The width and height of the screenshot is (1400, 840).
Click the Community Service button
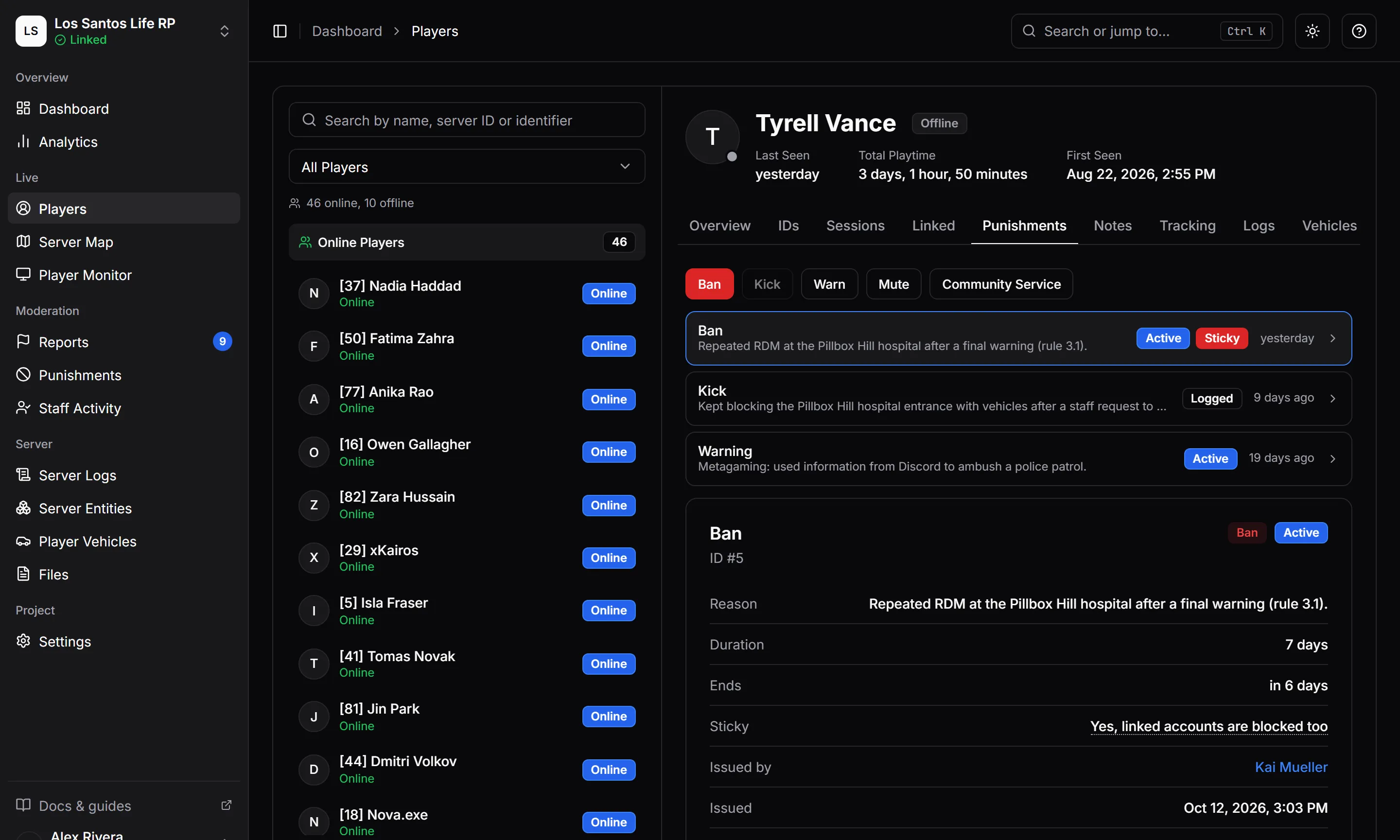tap(1001, 284)
